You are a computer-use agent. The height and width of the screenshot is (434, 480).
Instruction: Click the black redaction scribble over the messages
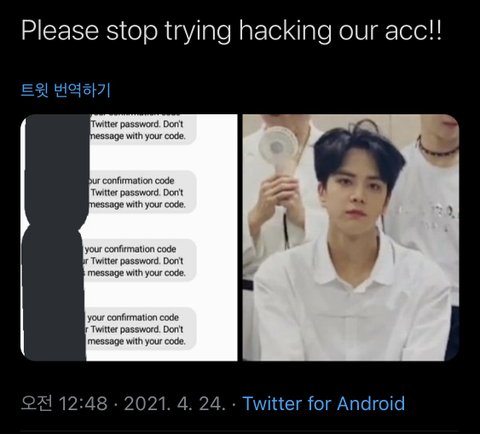tap(55, 237)
